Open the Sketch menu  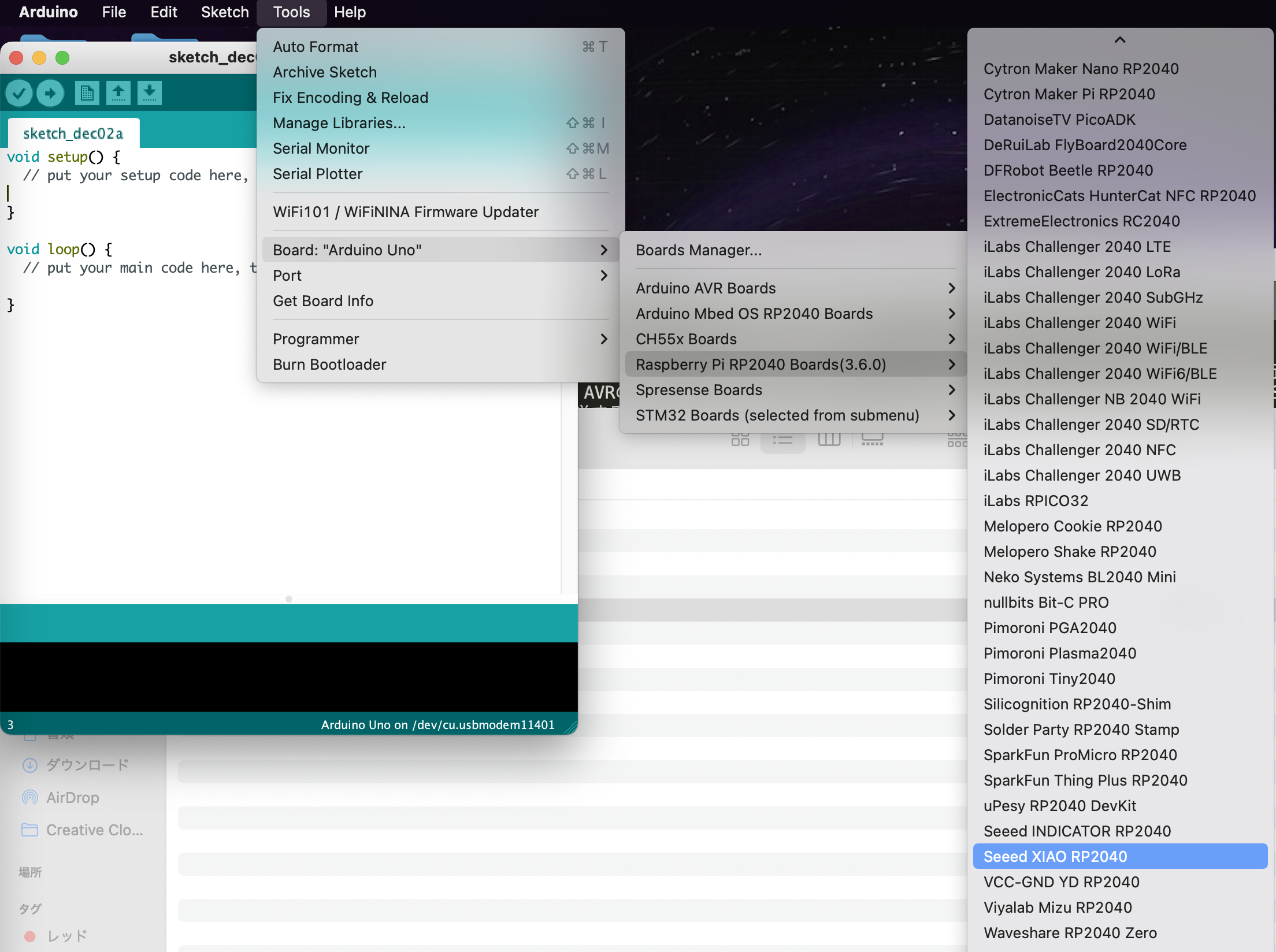pyautogui.click(x=224, y=12)
